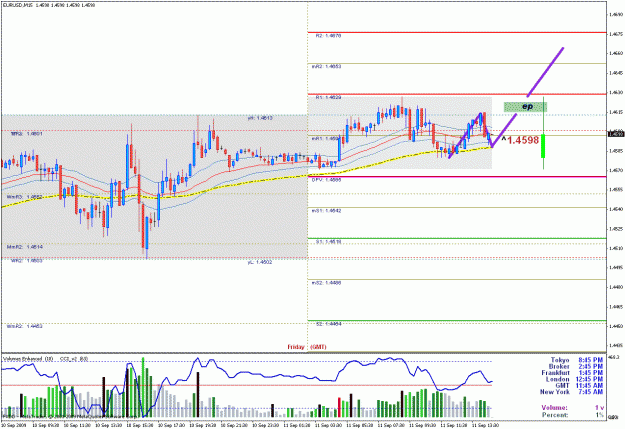Click the New York 7:45 AM clock row
Image resolution: width=625 pixels, height=429 pixels.
pos(571,392)
